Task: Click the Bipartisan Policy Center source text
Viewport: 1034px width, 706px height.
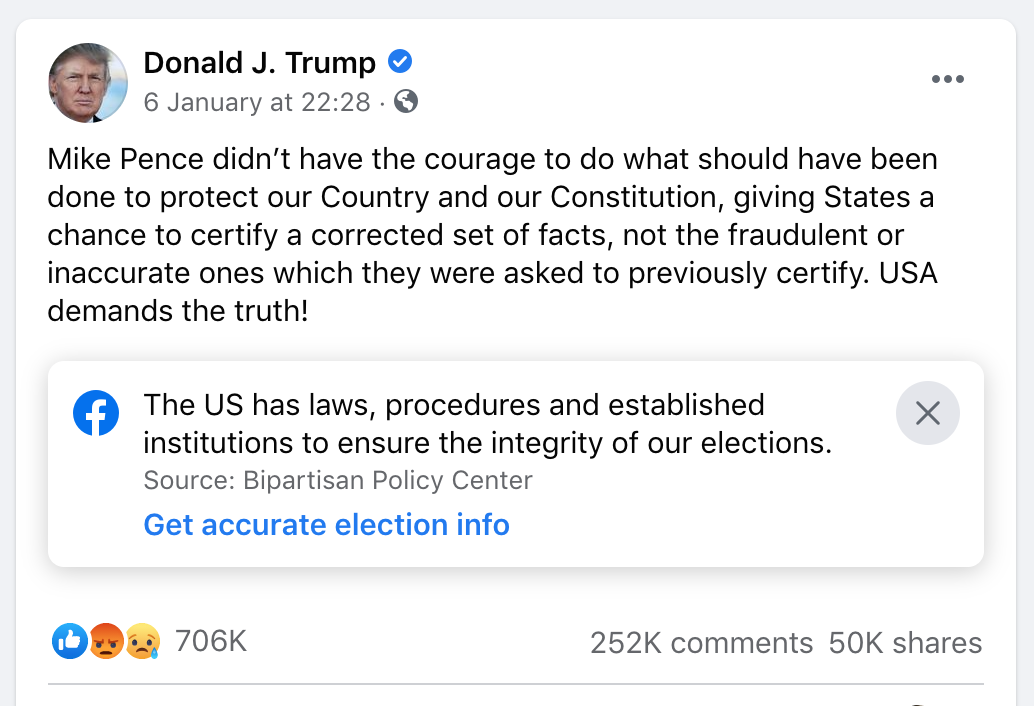Action: pos(337,480)
